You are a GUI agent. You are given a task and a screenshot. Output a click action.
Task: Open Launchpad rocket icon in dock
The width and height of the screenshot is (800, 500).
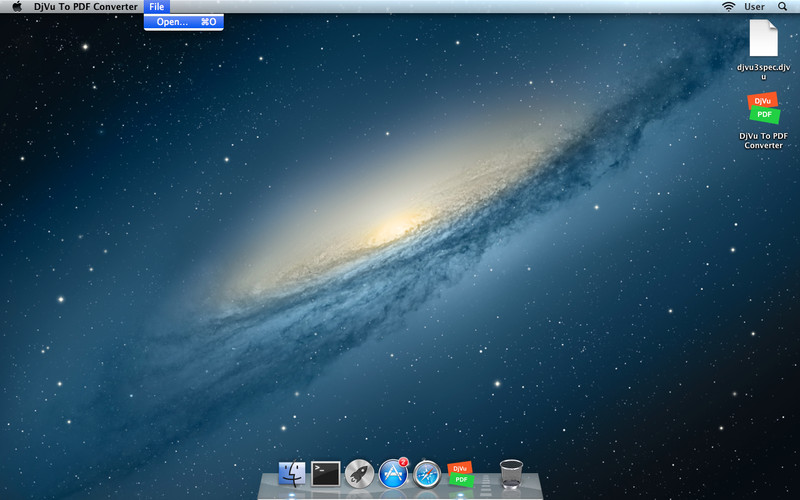point(359,473)
